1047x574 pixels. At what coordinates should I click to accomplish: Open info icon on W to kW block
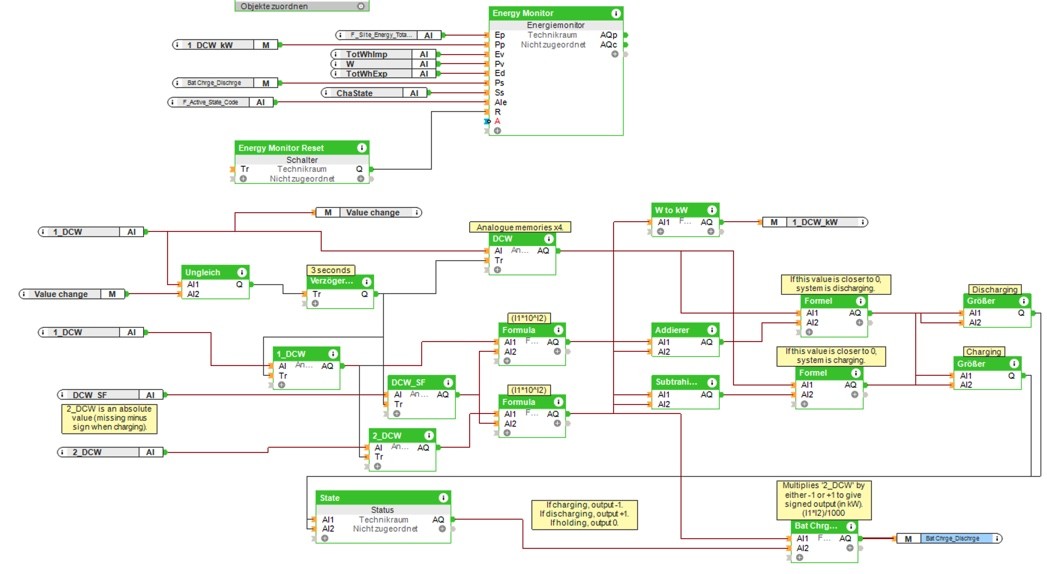(712, 210)
